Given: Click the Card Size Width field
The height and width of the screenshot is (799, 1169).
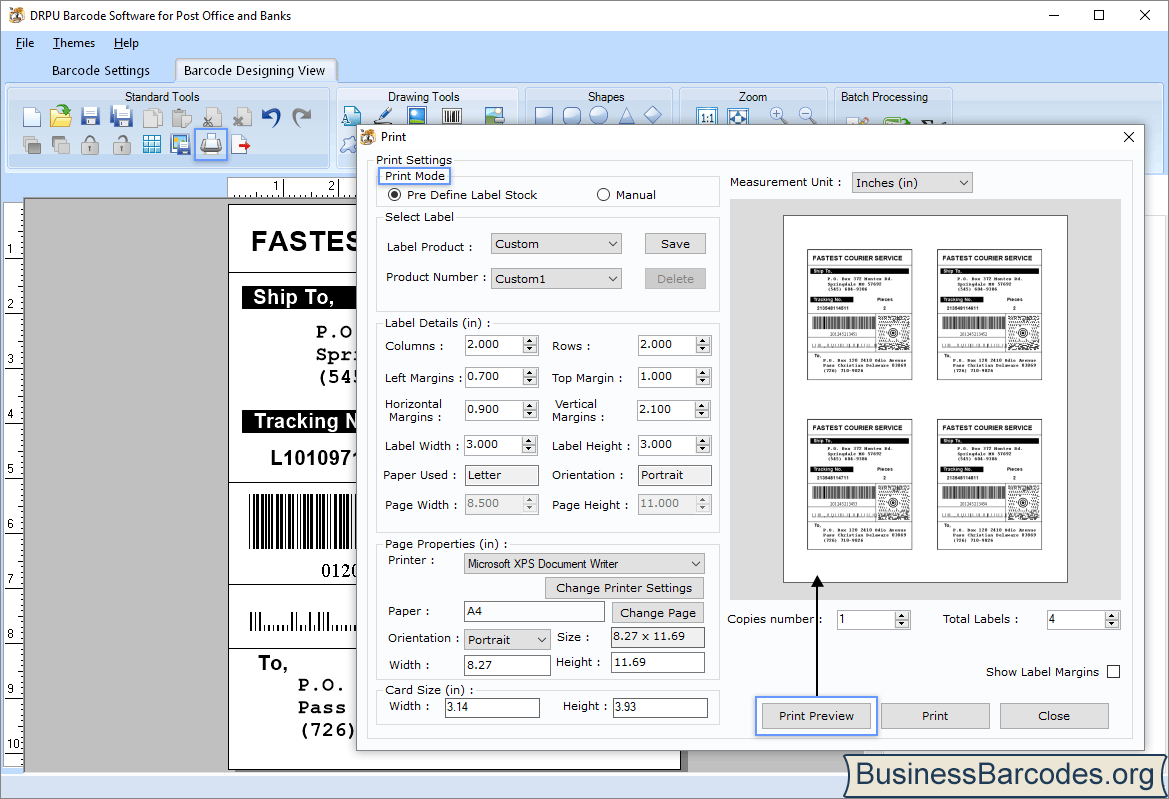Looking at the screenshot, I should tap(492, 707).
